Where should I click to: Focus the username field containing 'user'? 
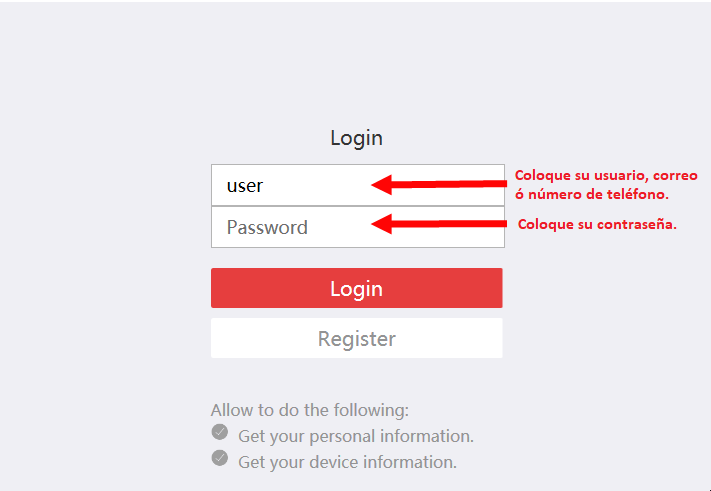(358, 185)
